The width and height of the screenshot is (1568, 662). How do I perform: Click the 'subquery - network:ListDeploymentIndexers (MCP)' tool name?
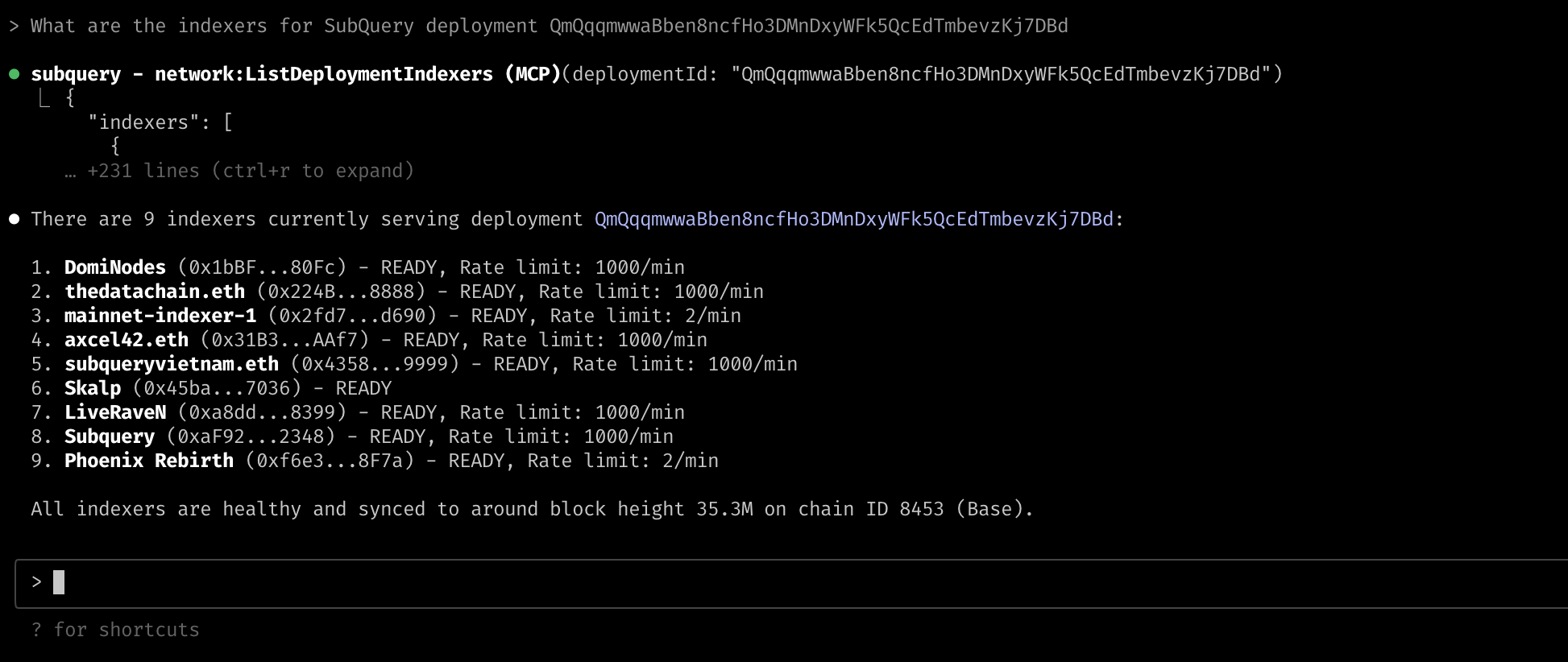(x=296, y=74)
